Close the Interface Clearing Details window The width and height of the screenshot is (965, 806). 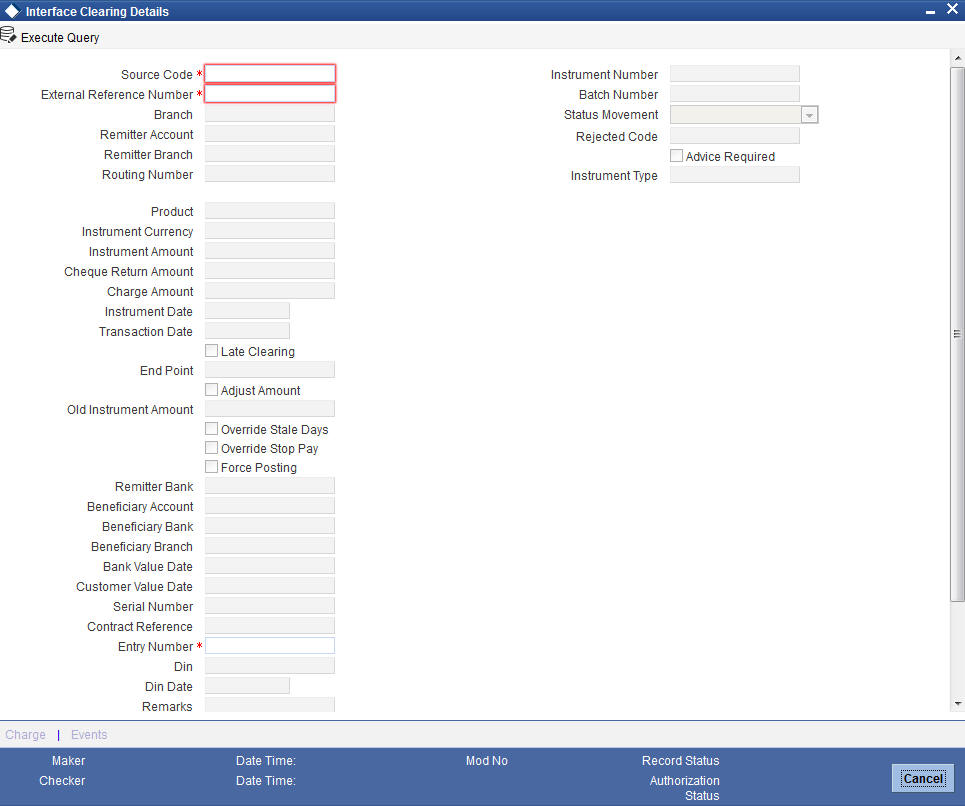tap(952, 9)
